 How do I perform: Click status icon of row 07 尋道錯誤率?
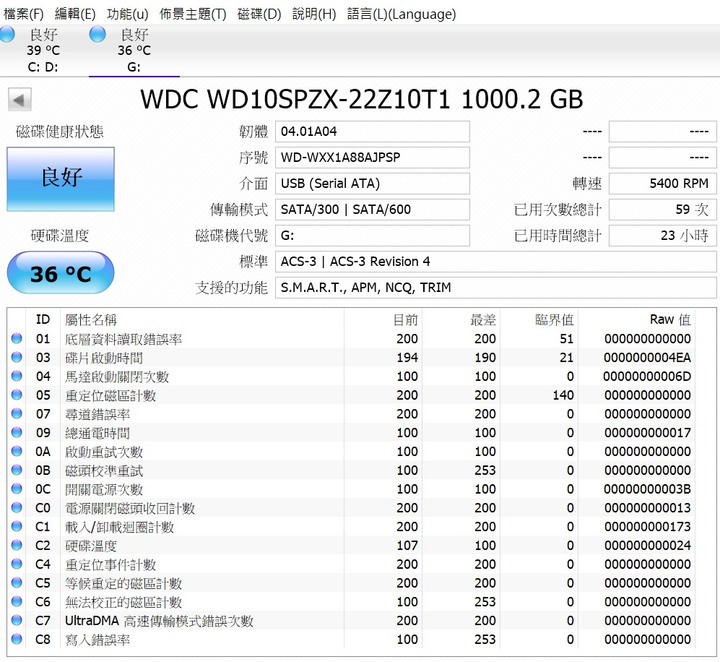(17, 414)
